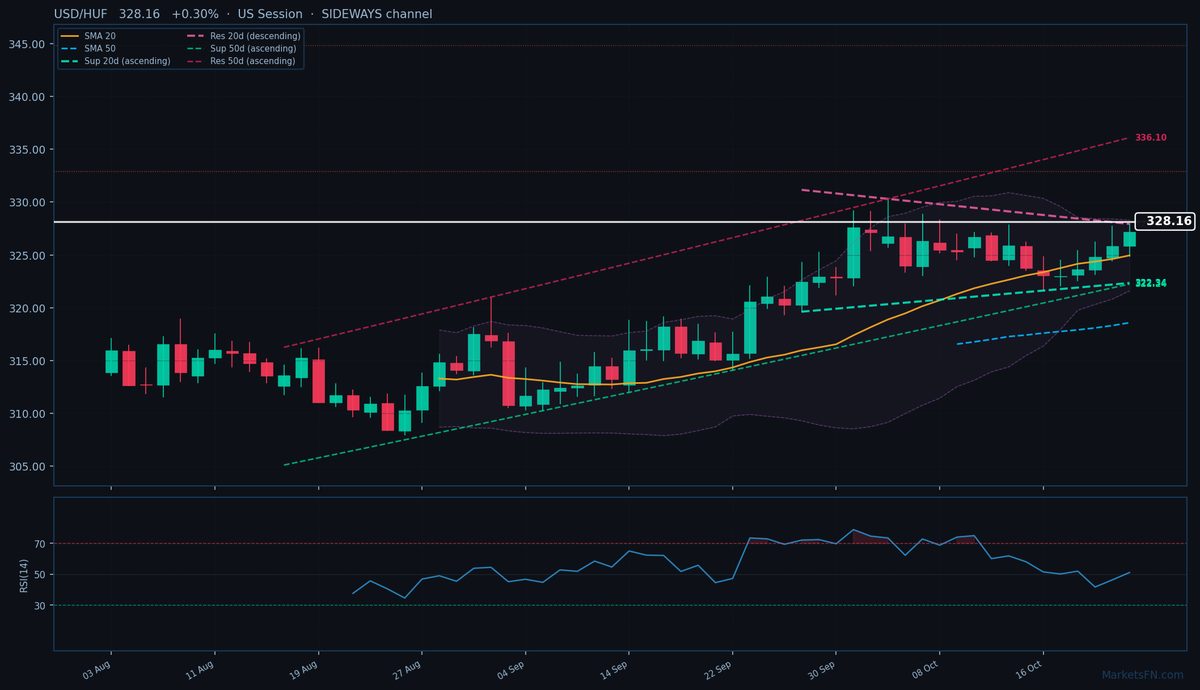Click the blue SMA 50 line sample in legend

pyautogui.click(x=70, y=48)
